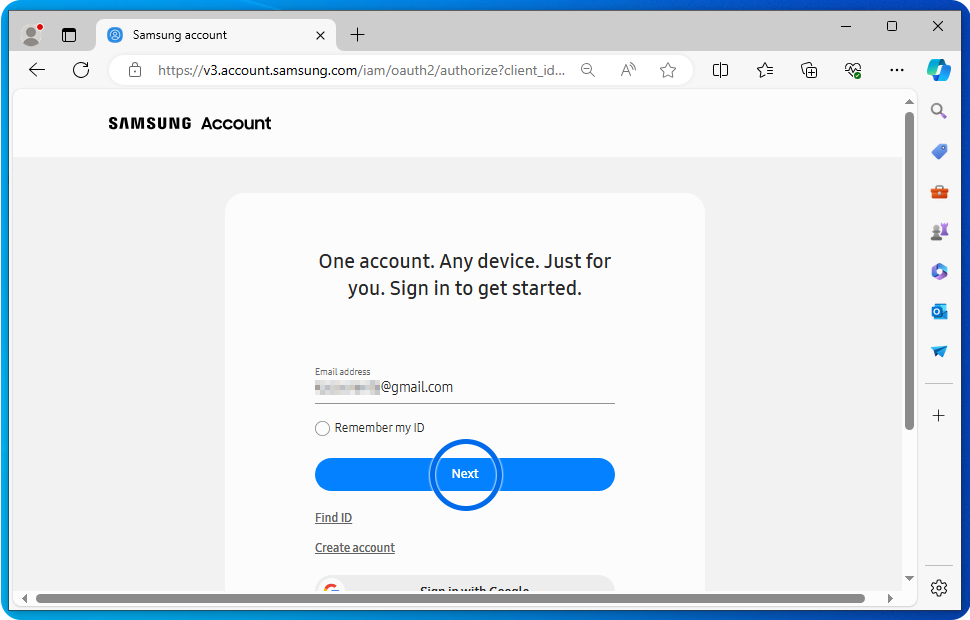Launch Copilot from the toolbar
Viewport: 970px width, 620px height.
[x=938, y=70]
